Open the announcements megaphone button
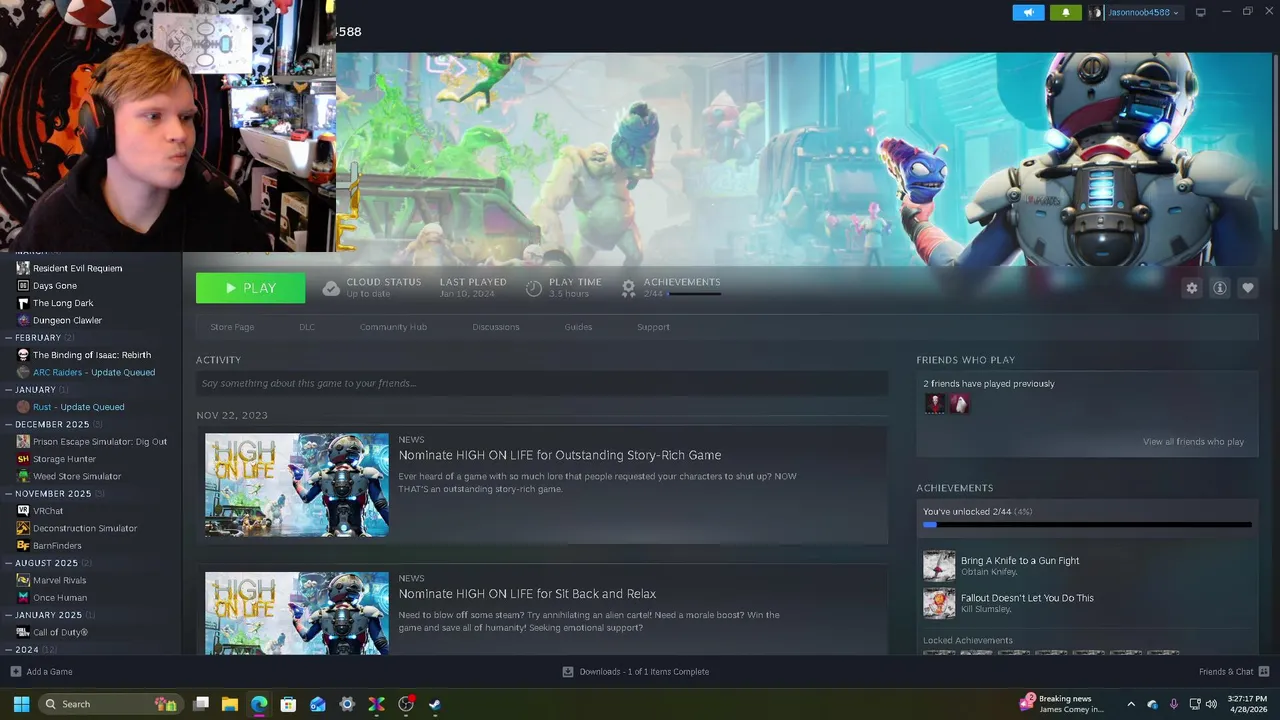This screenshot has height=720, width=1280. click(x=1028, y=12)
